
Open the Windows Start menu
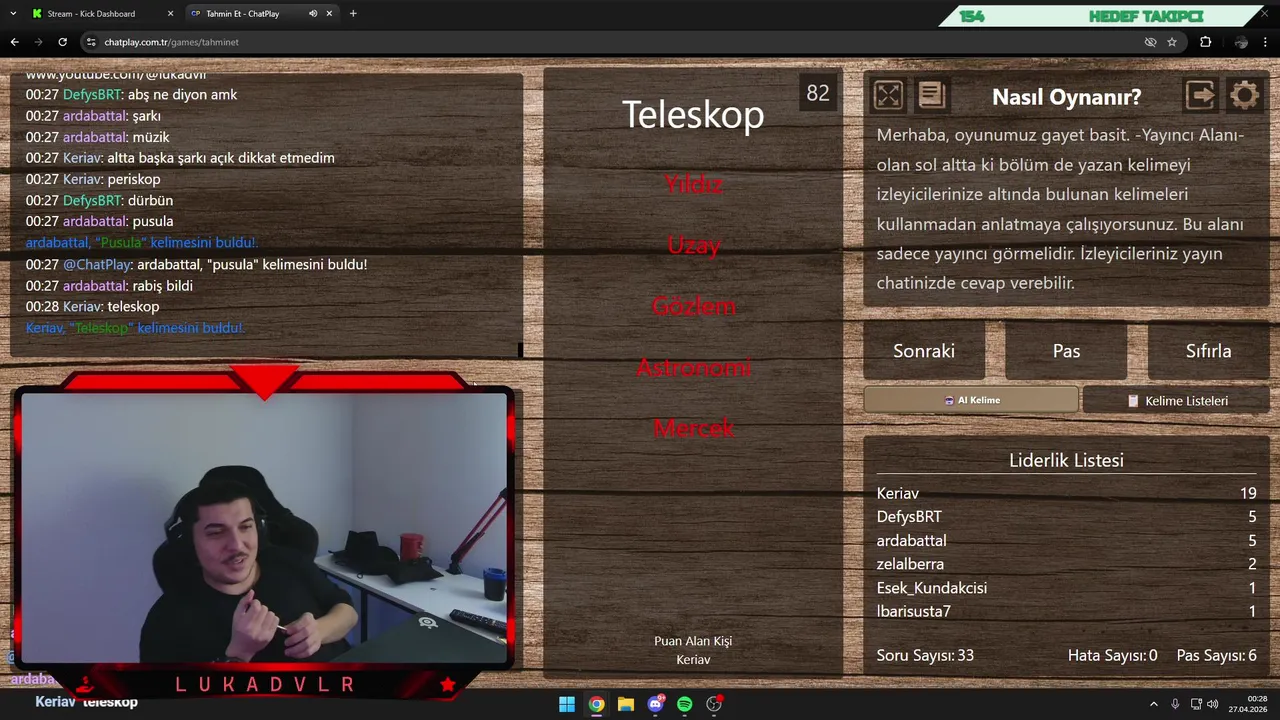click(x=567, y=704)
